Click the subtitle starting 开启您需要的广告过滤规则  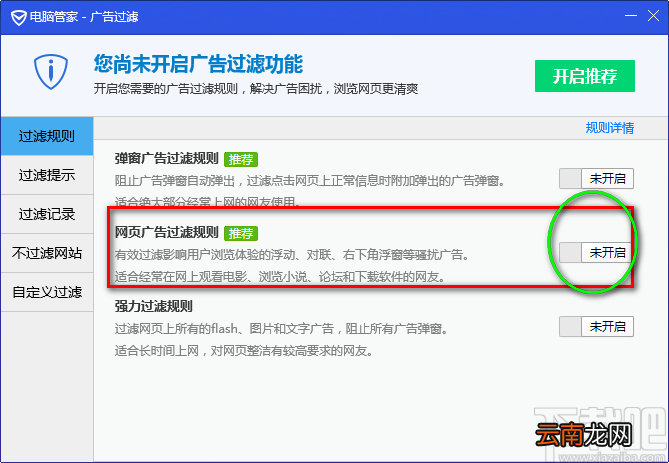pos(256,89)
